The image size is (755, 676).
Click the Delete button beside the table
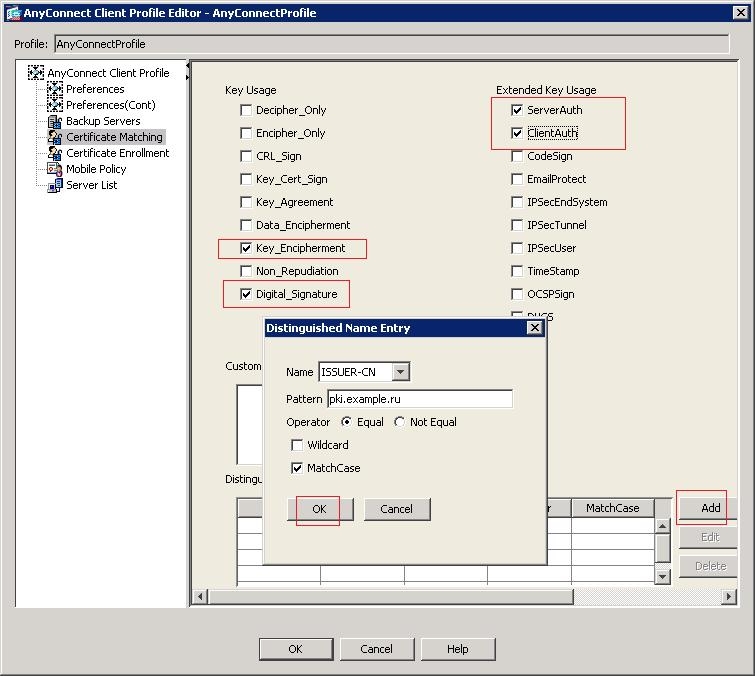pyautogui.click(x=708, y=566)
